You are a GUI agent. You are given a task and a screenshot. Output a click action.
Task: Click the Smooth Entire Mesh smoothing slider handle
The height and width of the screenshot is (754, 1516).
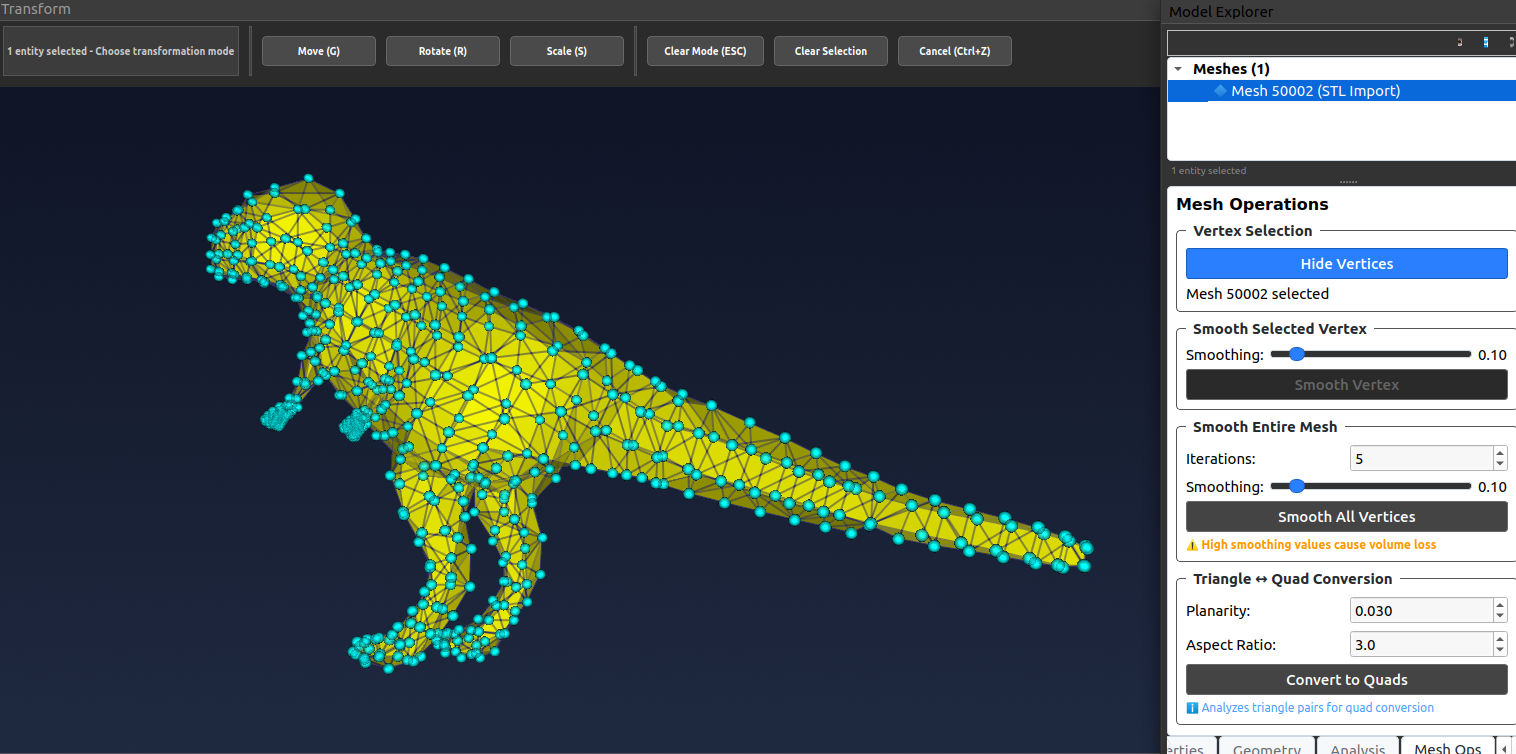tap(1297, 486)
